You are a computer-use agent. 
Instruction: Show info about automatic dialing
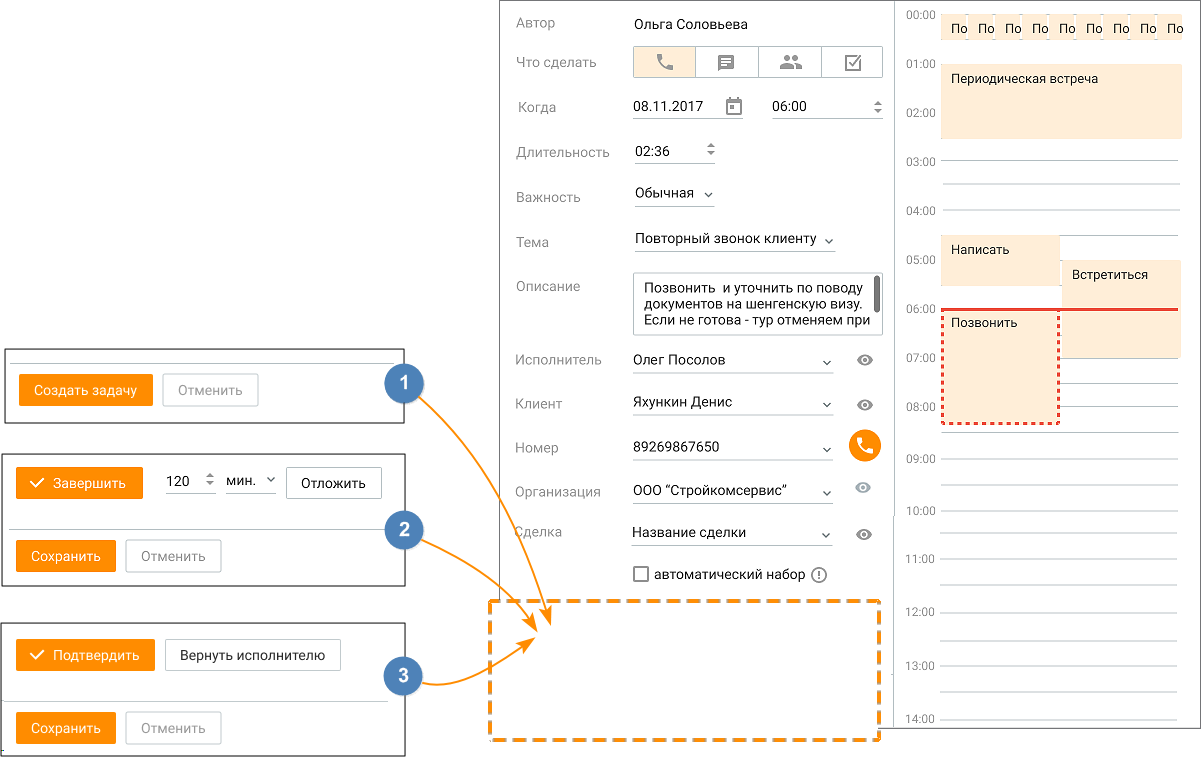pyautogui.click(x=820, y=575)
